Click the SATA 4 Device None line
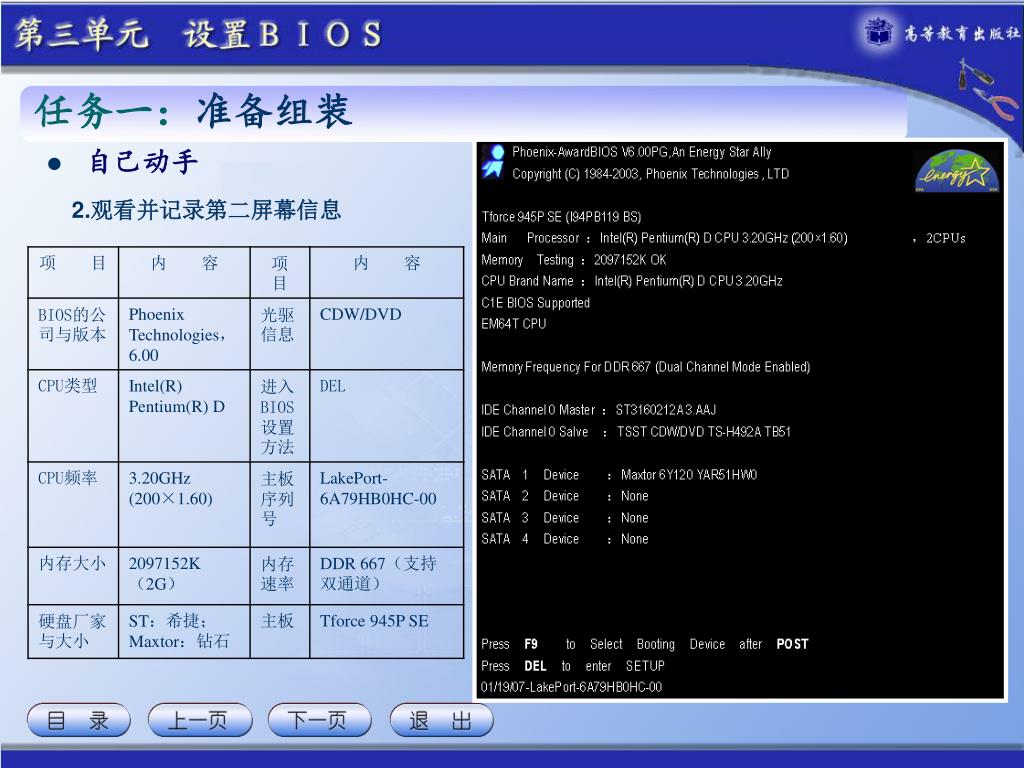 [565, 539]
